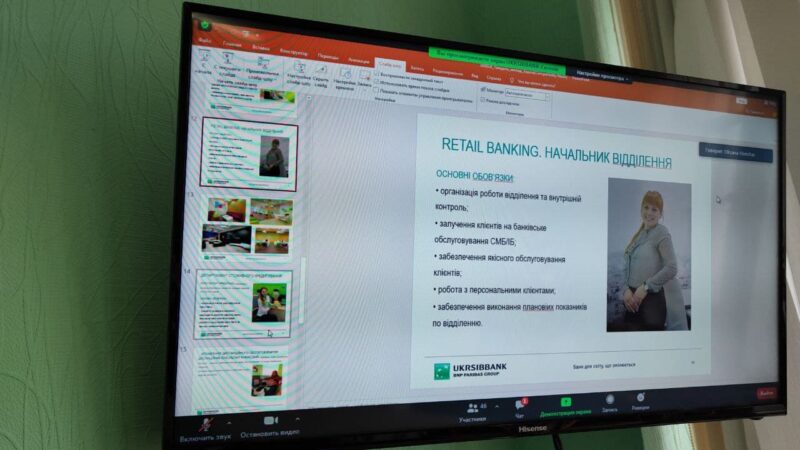Open Zoom Chat with notification badge

pos(520,405)
